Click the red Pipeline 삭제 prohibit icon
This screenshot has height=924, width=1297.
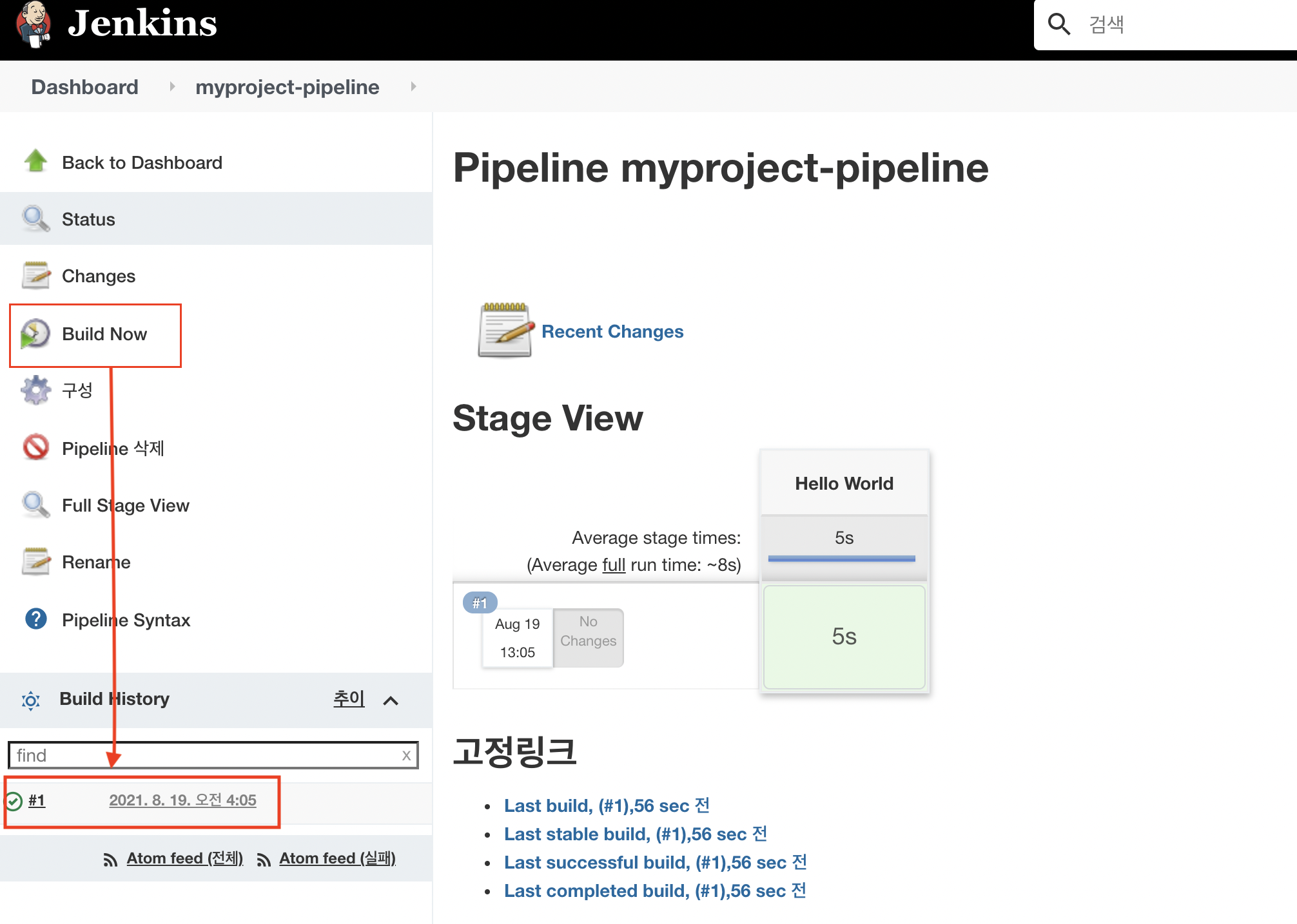[x=36, y=447]
